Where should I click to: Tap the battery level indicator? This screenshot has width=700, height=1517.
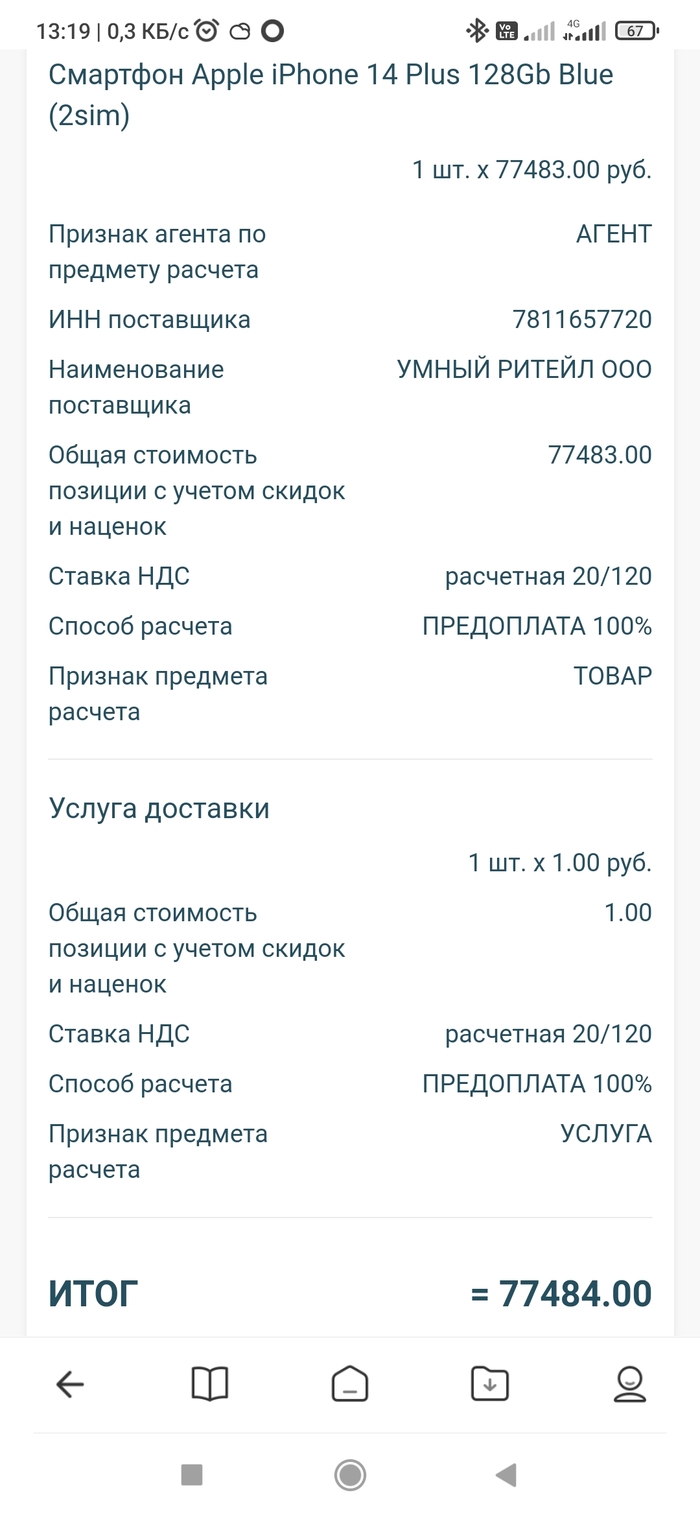[636, 31]
